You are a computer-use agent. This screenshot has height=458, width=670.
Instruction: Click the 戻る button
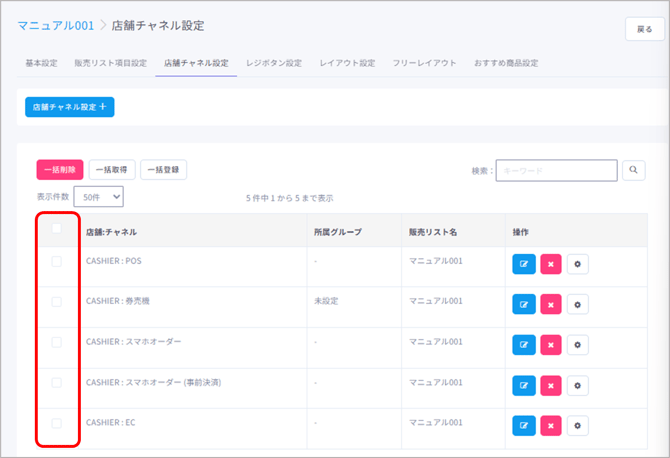[644, 30]
